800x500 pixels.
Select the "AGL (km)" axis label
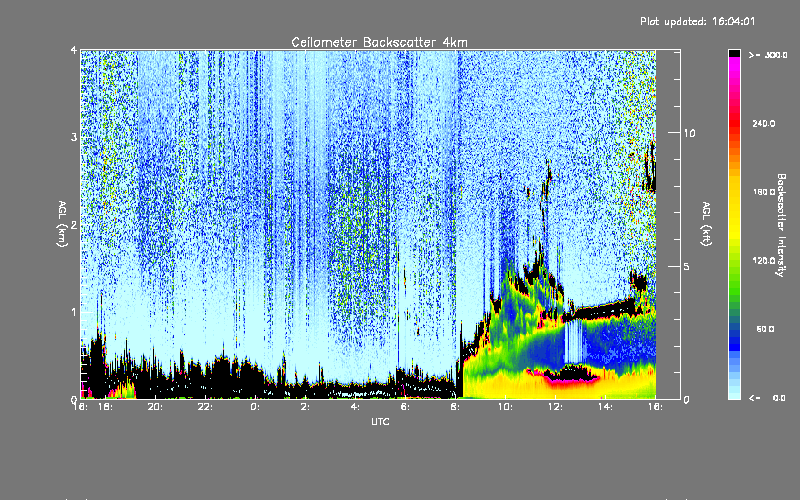pos(62,224)
